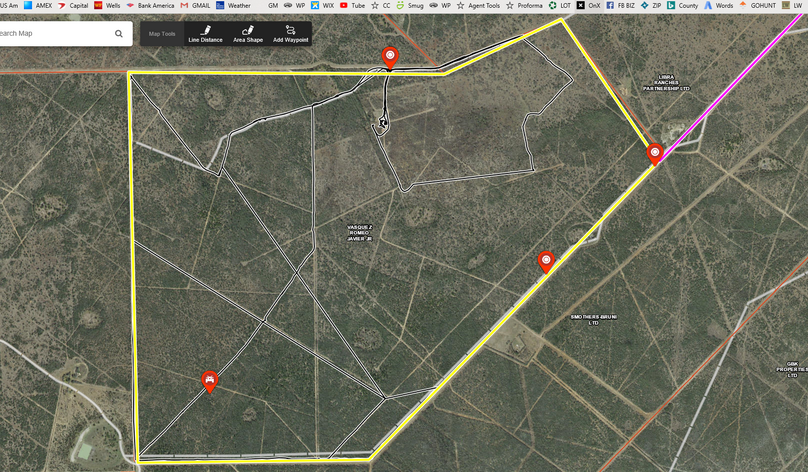Open the OnX bookmark
The width and height of the screenshot is (808, 472).
588,5
